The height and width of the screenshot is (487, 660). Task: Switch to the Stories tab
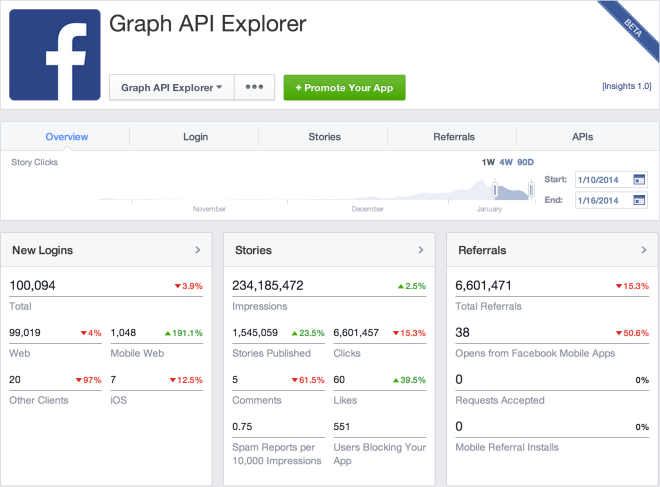325,137
